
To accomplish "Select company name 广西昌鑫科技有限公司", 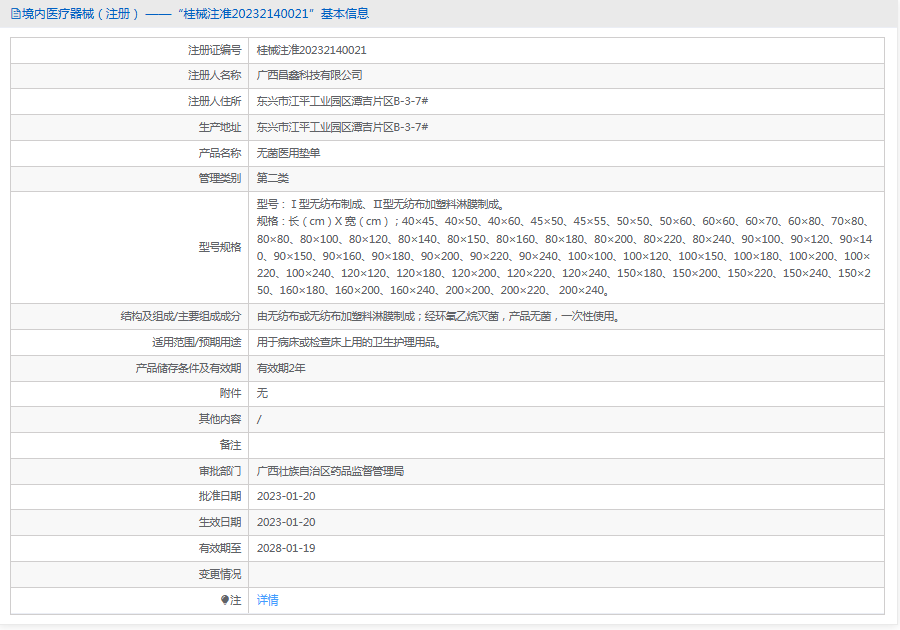I will [309, 75].
